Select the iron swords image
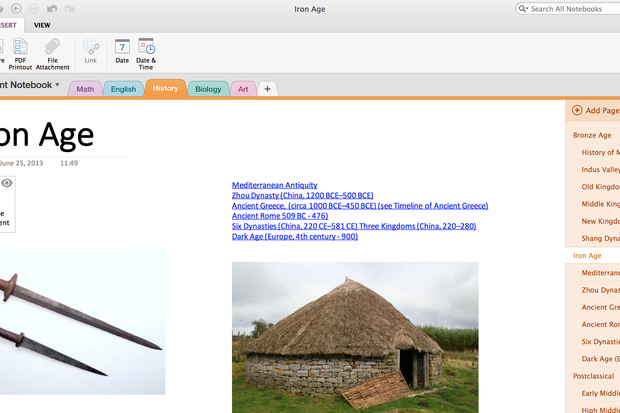The height and width of the screenshot is (413, 620). coord(83,321)
